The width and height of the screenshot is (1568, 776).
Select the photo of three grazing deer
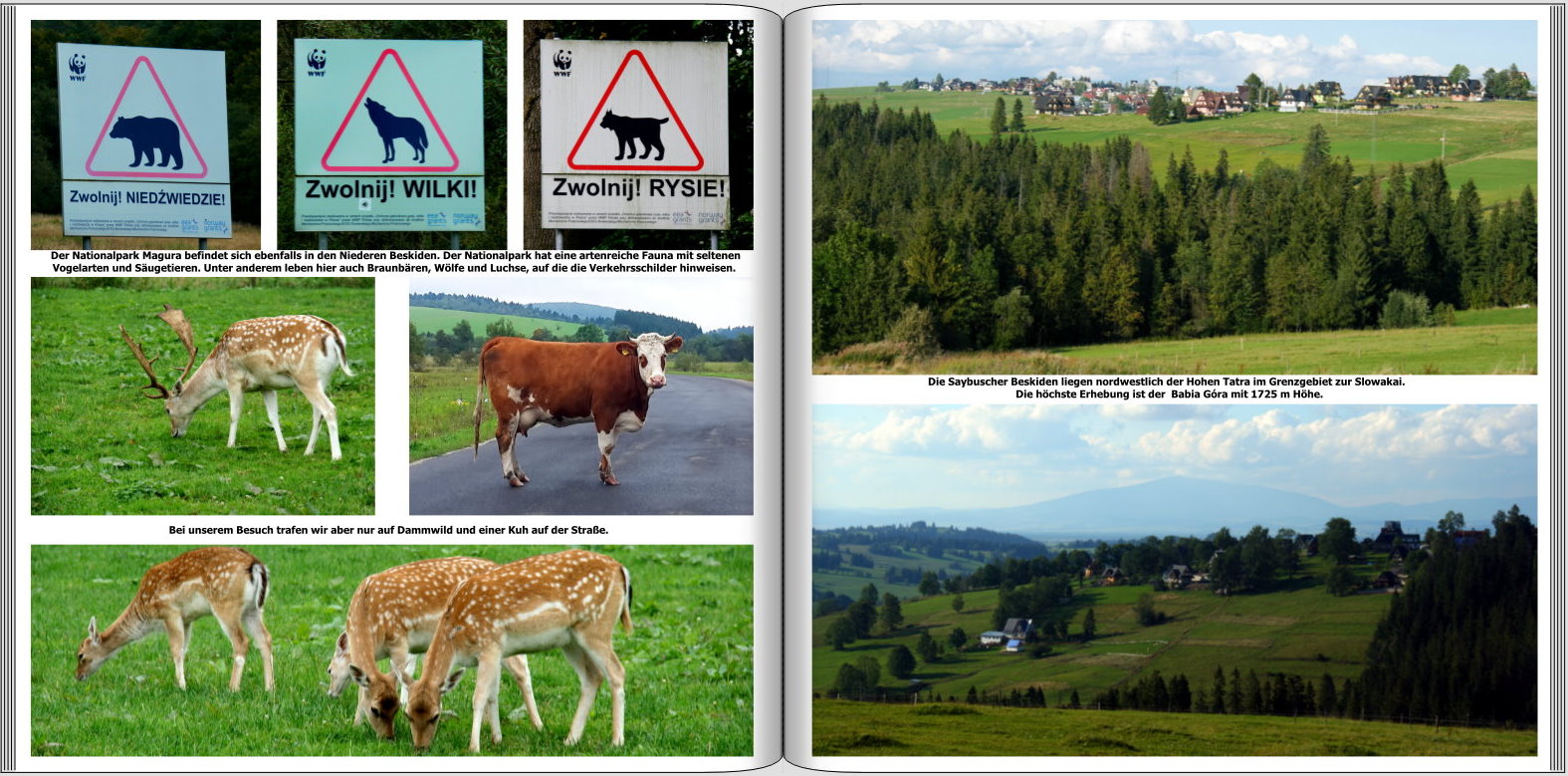coord(391,649)
